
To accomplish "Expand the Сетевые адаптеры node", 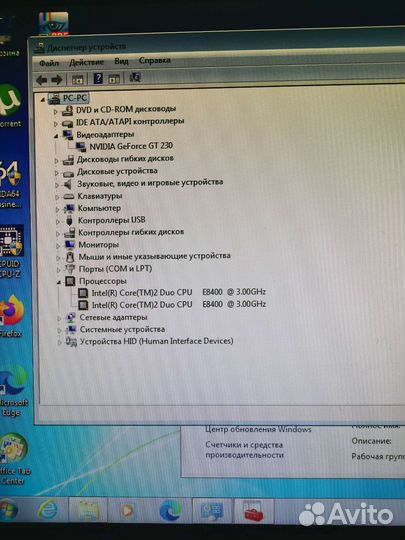I will [x=59, y=318].
